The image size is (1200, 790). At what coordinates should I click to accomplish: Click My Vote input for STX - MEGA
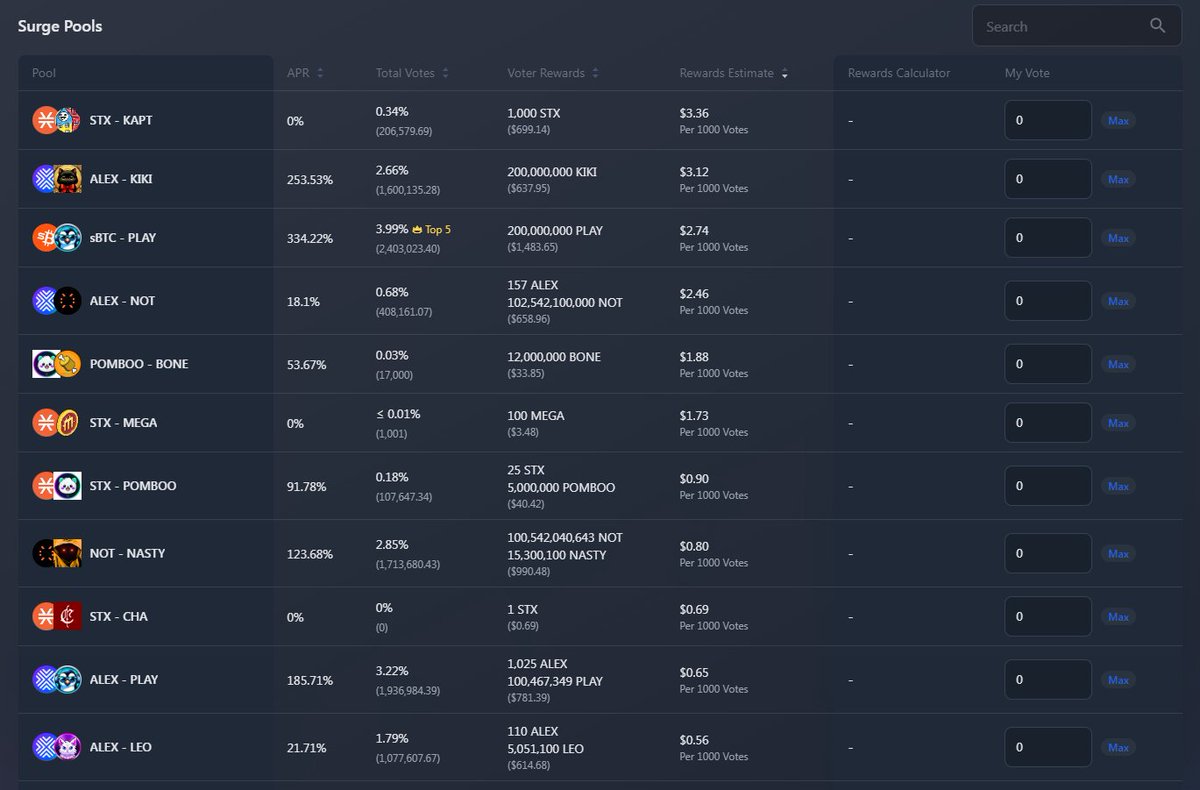(1048, 423)
